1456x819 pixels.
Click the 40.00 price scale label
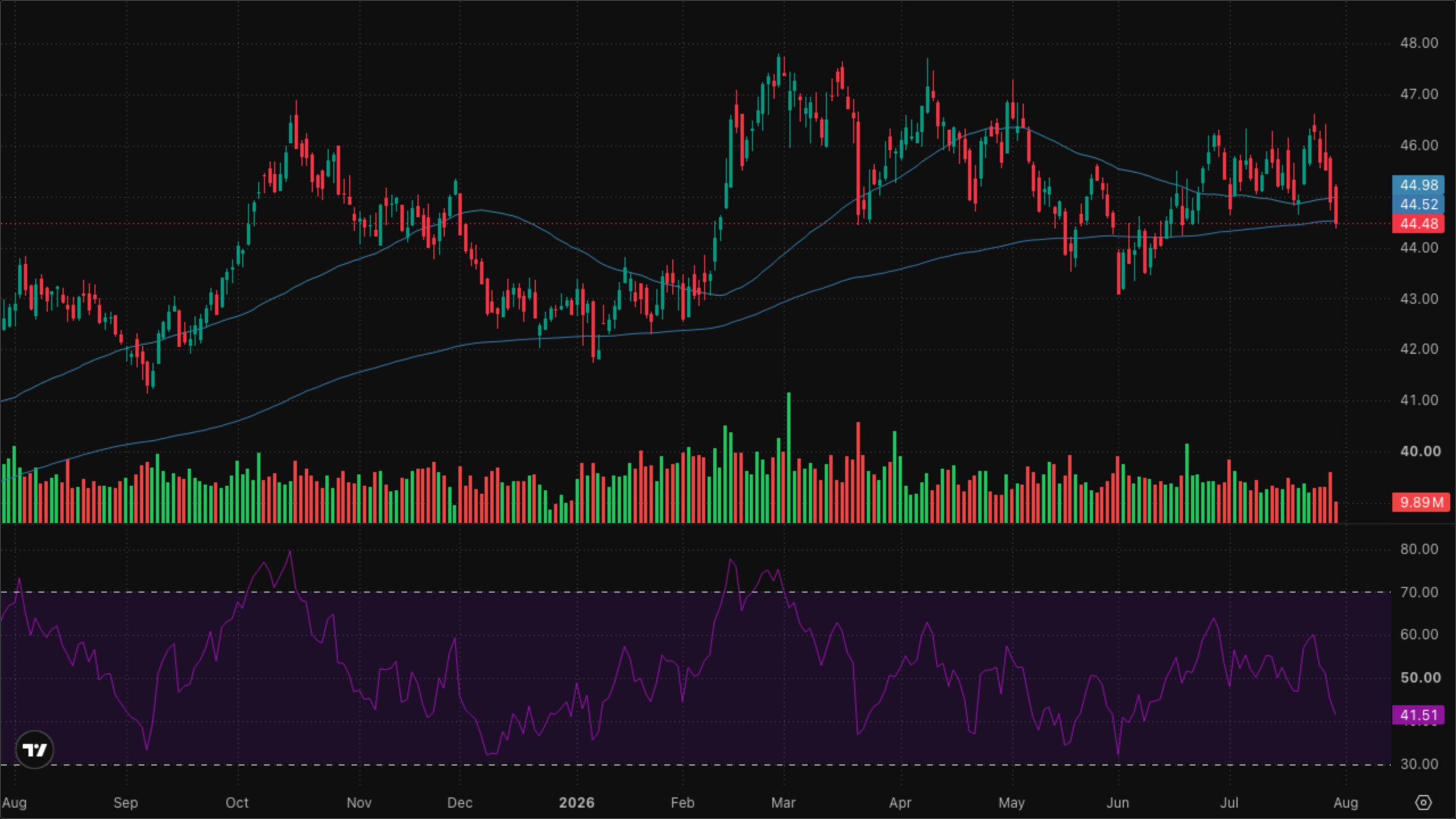pyautogui.click(x=1420, y=451)
